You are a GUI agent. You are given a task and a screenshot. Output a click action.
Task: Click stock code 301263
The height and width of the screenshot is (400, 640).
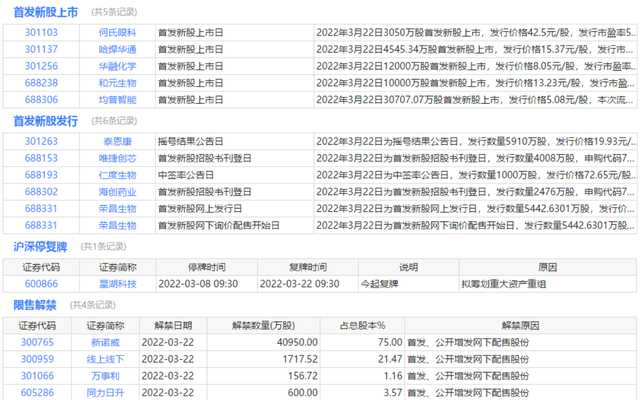[41, 141]
